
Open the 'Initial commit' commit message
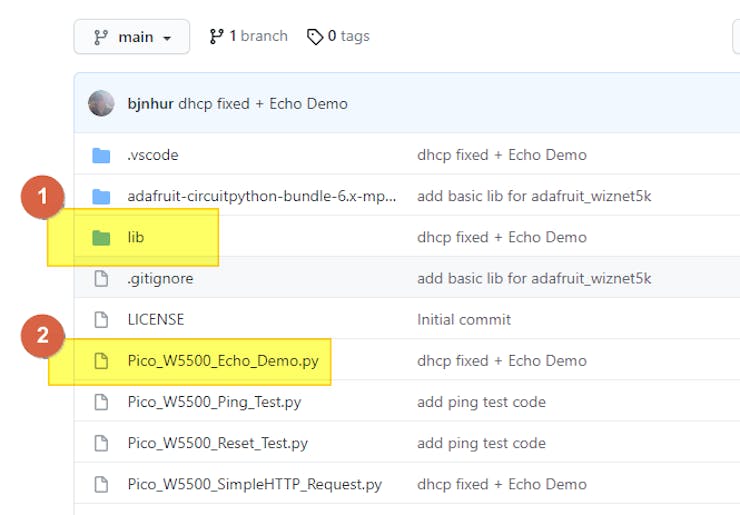coord(464,320)
